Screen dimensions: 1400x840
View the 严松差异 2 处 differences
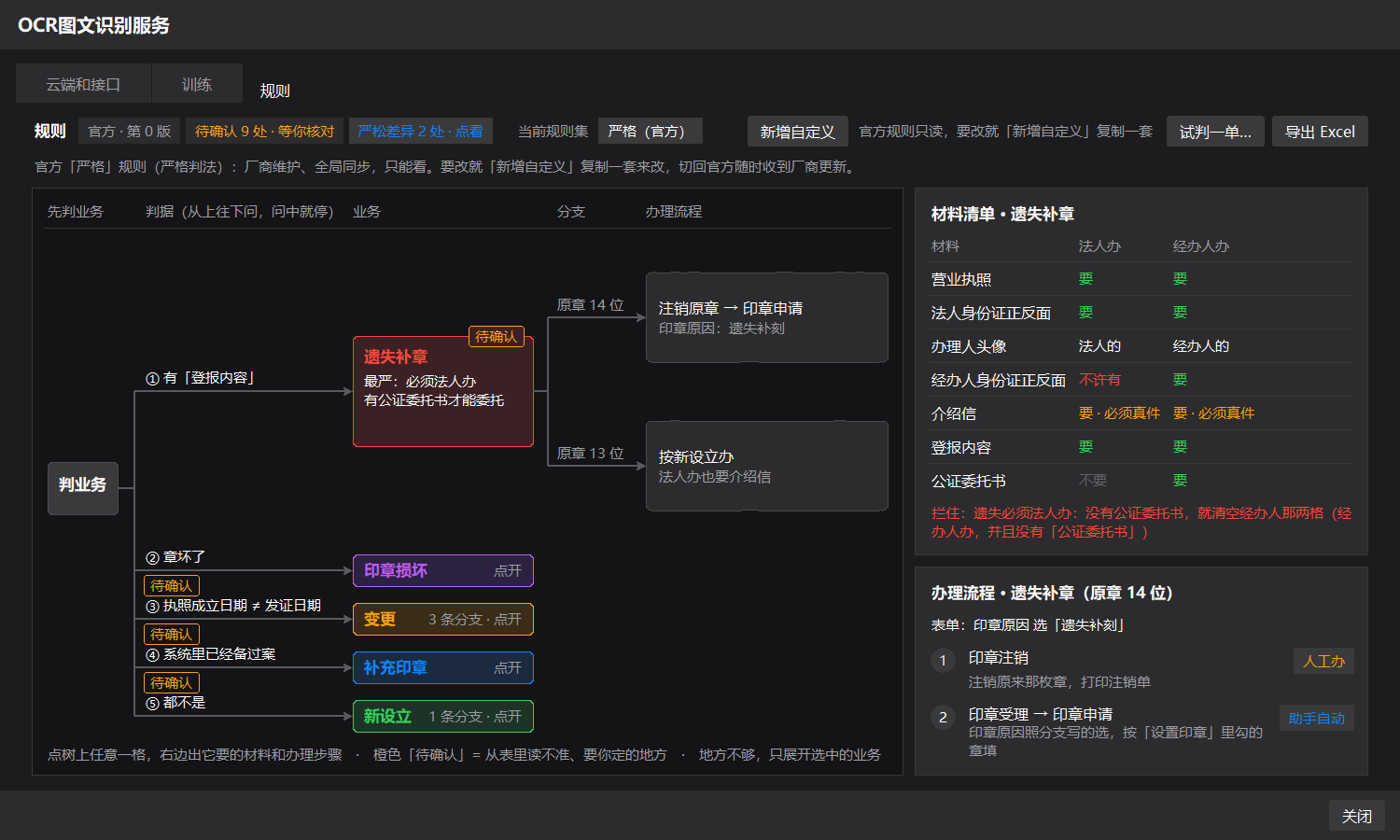coord(420,131)
